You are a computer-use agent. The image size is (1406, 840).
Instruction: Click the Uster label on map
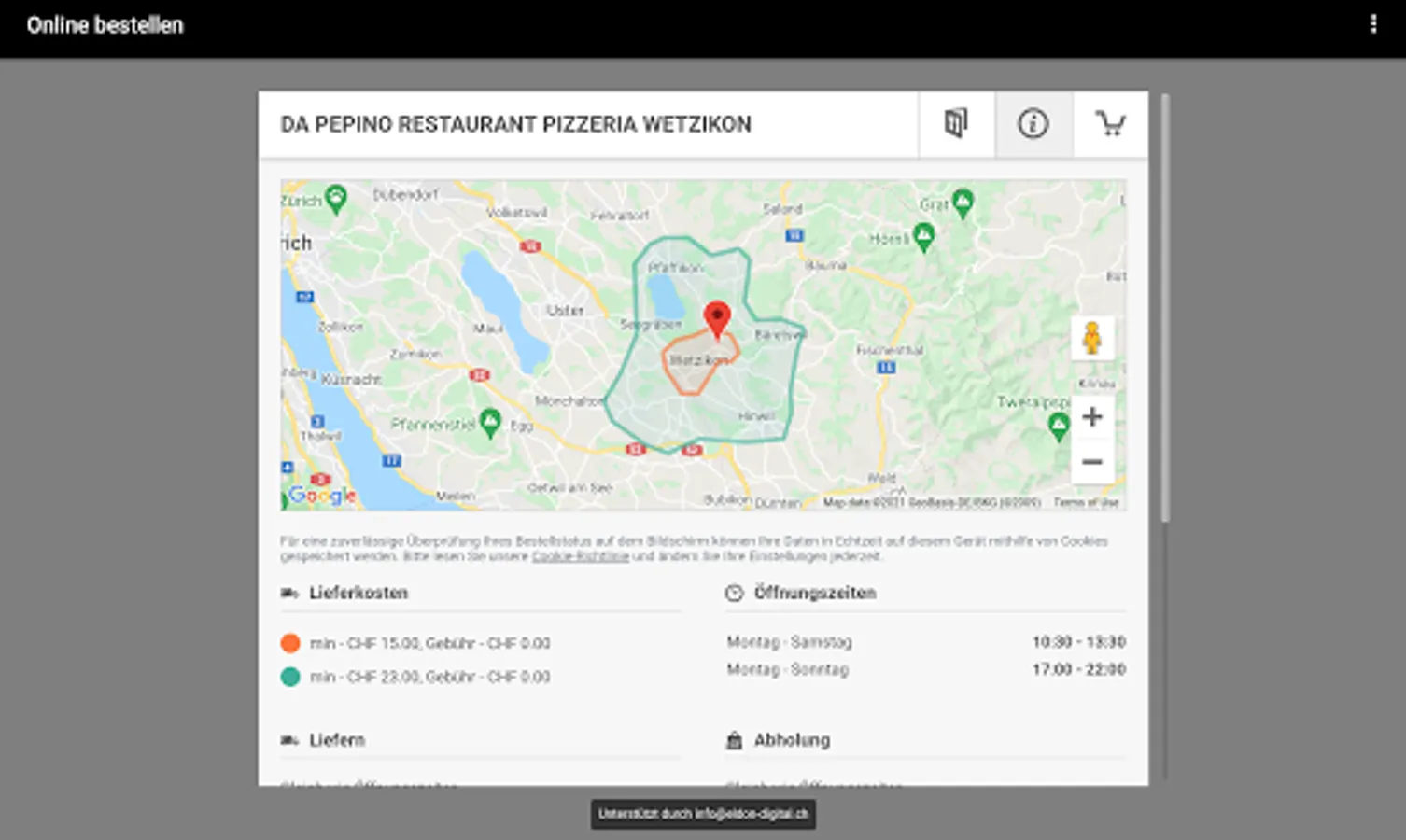coord(565,310)
